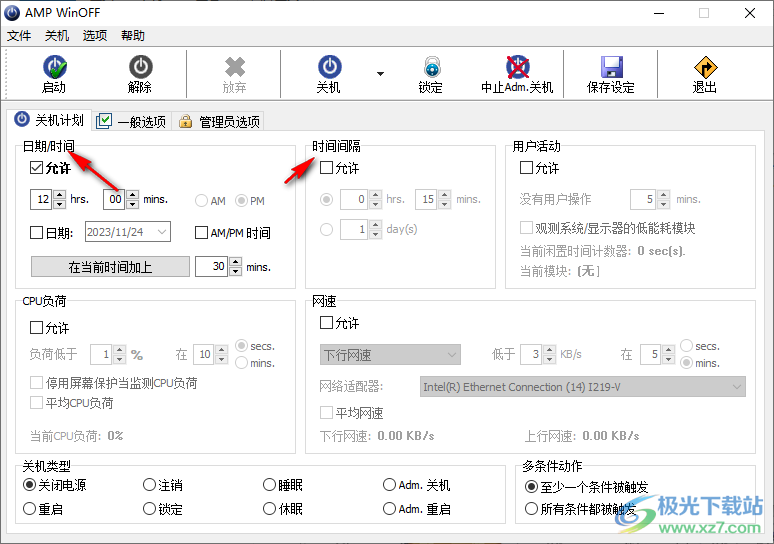Decrease minutes with the down spinner arrow
774x544 pixels.
coord(132,204)
